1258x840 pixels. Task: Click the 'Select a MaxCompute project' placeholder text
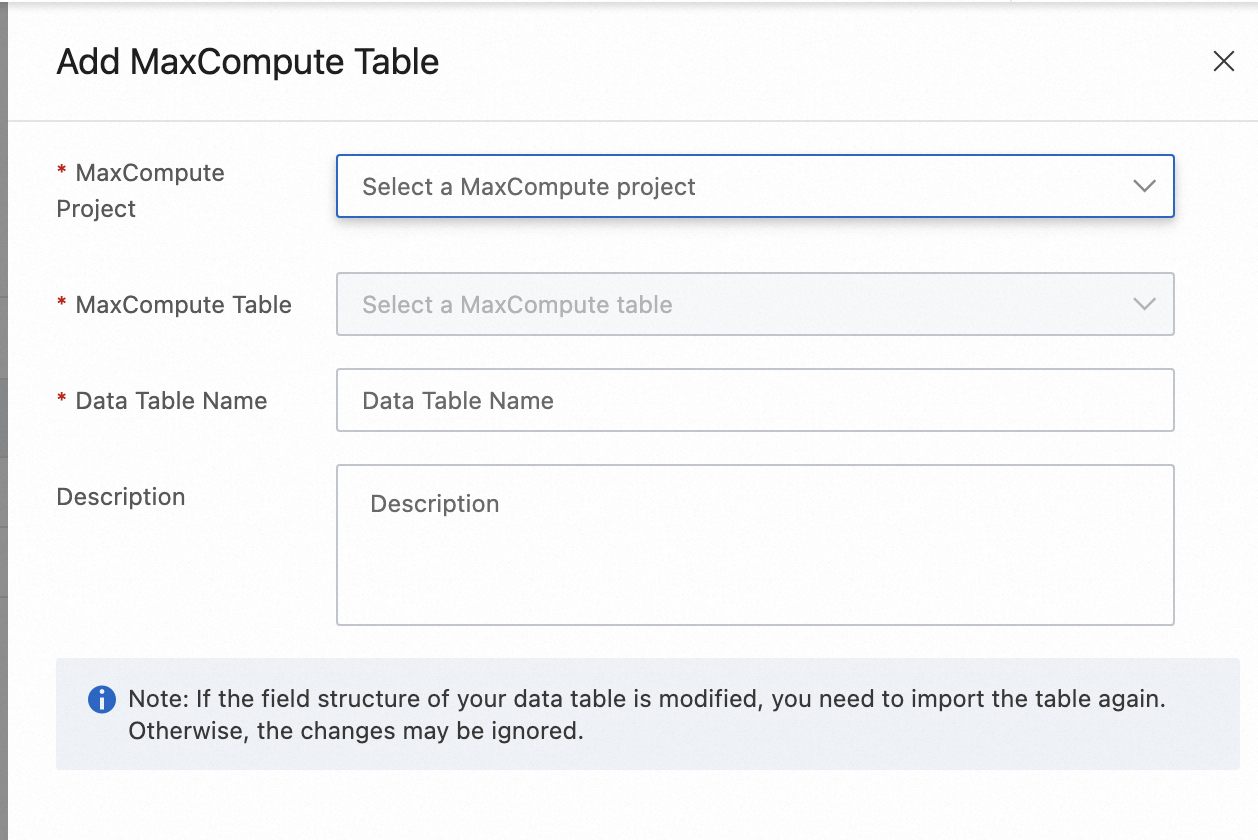pos(528,187)
